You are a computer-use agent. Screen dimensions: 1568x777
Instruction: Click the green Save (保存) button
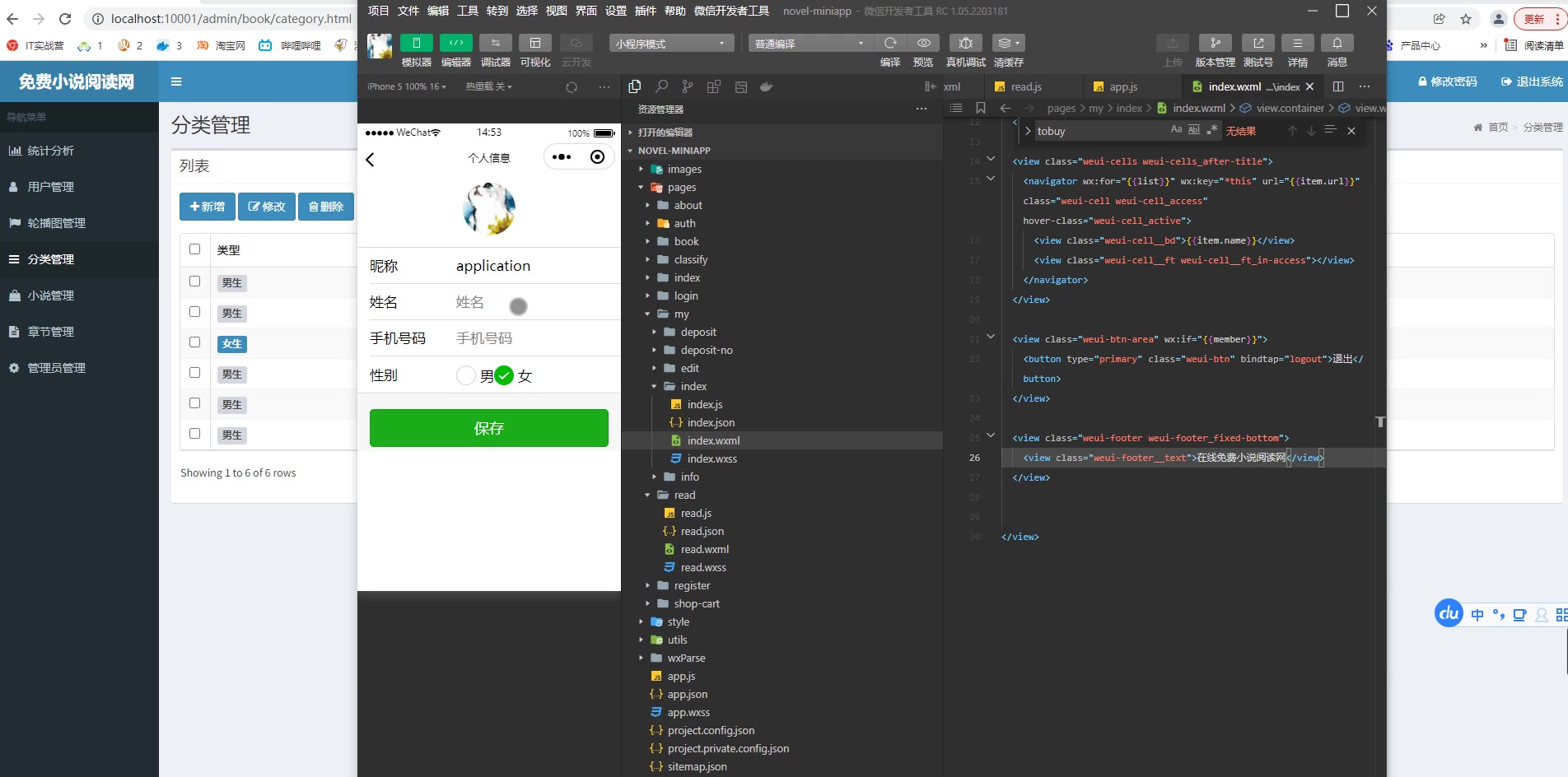pos(488,428)
